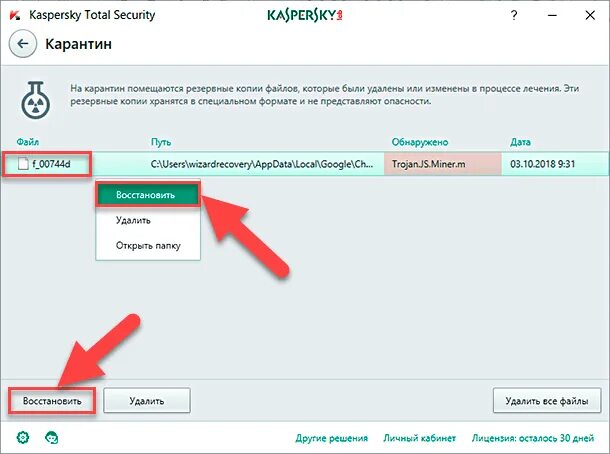Open settings via the gear icon
This screenshot has height=454, width=610.
tap(23, 437)
